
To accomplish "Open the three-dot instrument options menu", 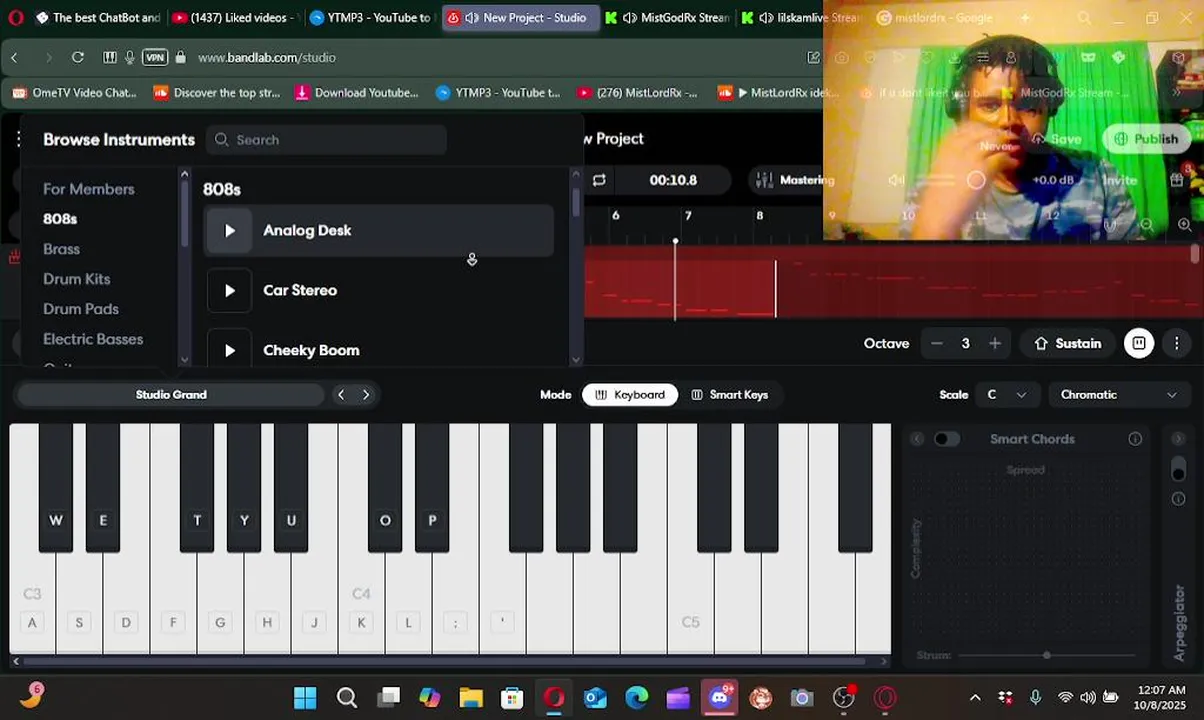I will [1177, 343].
